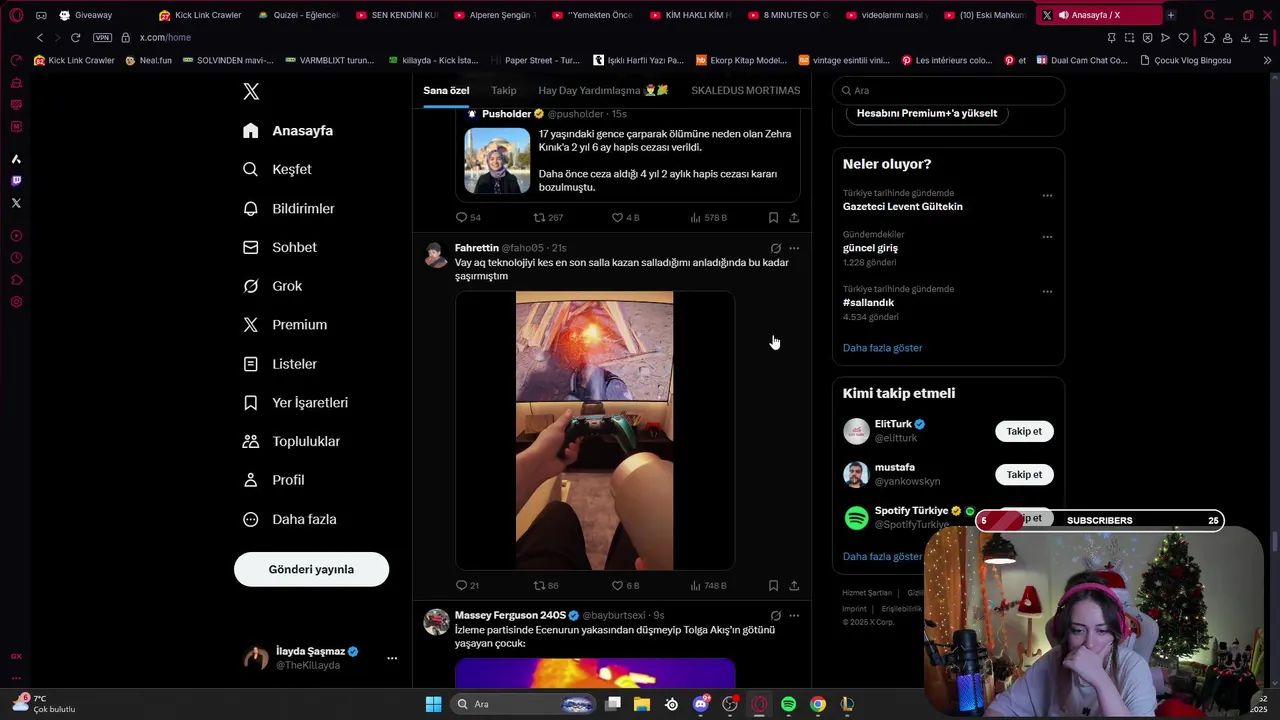
Task: Click the X logo in the sidebar
Action: [251, 91]
